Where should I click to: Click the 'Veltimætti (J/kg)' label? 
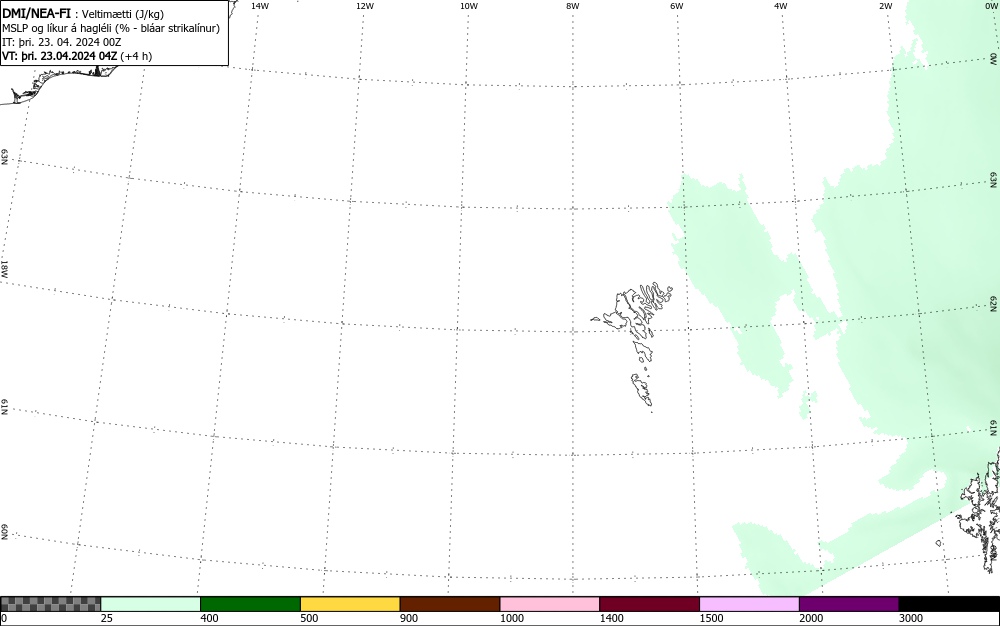click(x=123, y=15)
